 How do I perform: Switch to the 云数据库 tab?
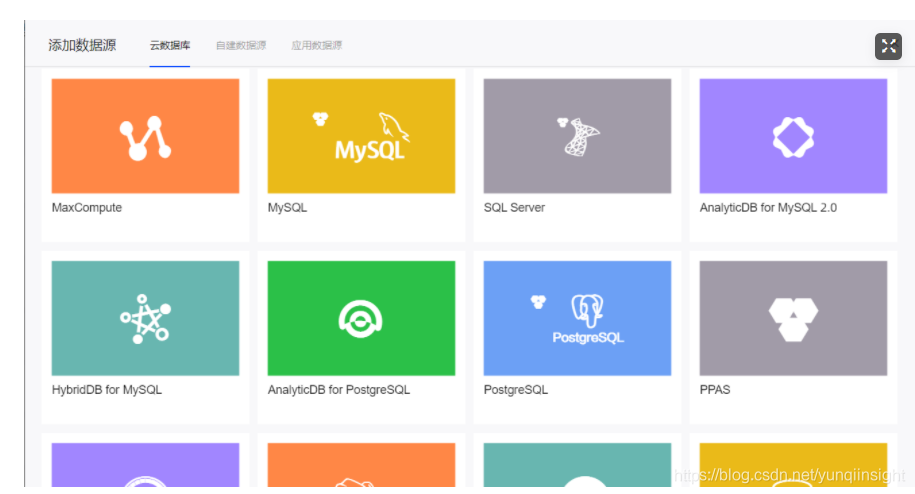pos(170,45)
